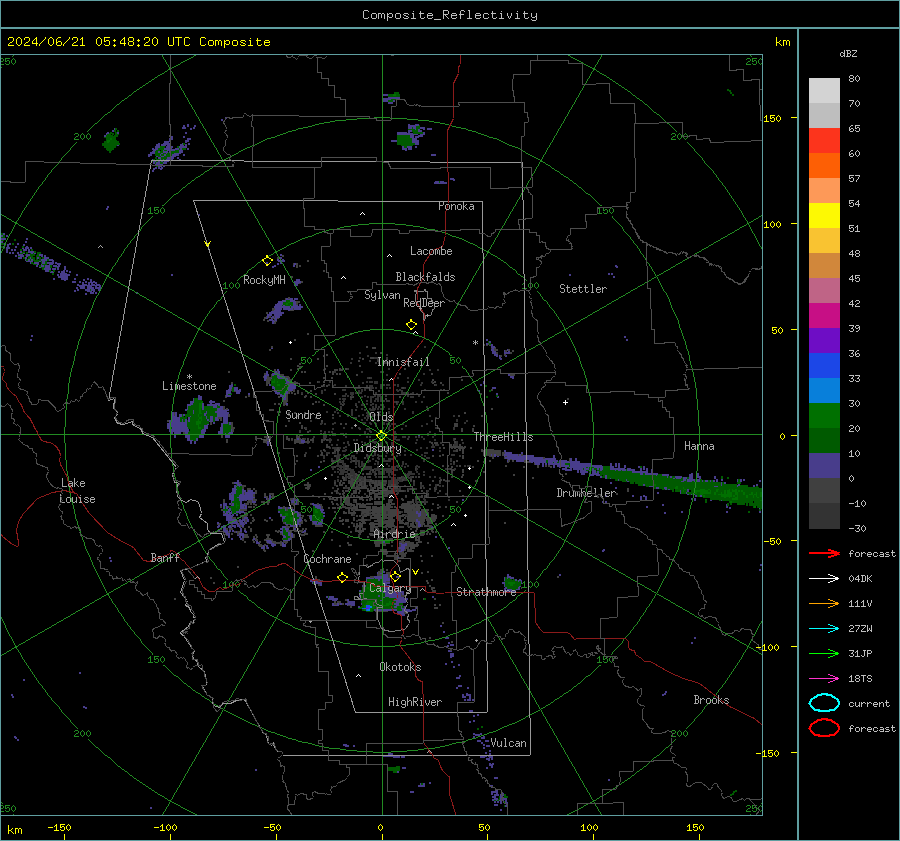The width and height of the screenshot is (900, 841).
Task: Click the RockyMH label
Action: click(264, 280)
